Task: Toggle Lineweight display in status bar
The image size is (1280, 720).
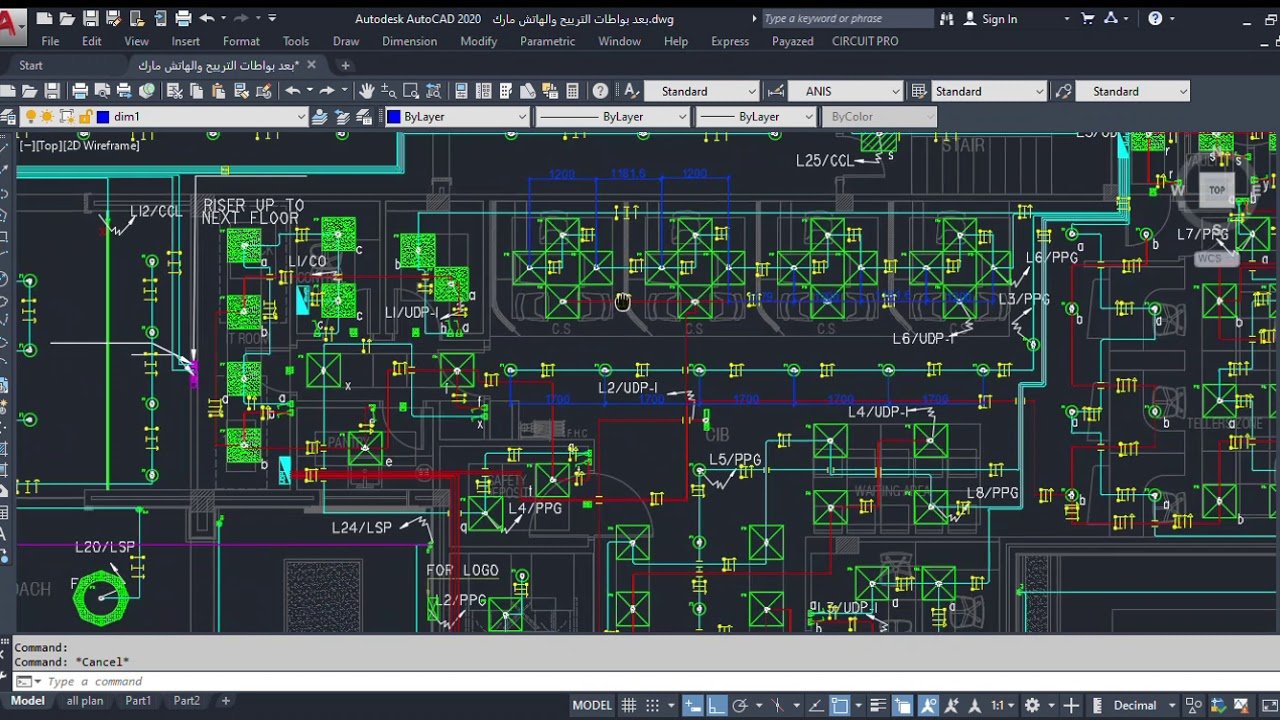Action: (878, 705)
